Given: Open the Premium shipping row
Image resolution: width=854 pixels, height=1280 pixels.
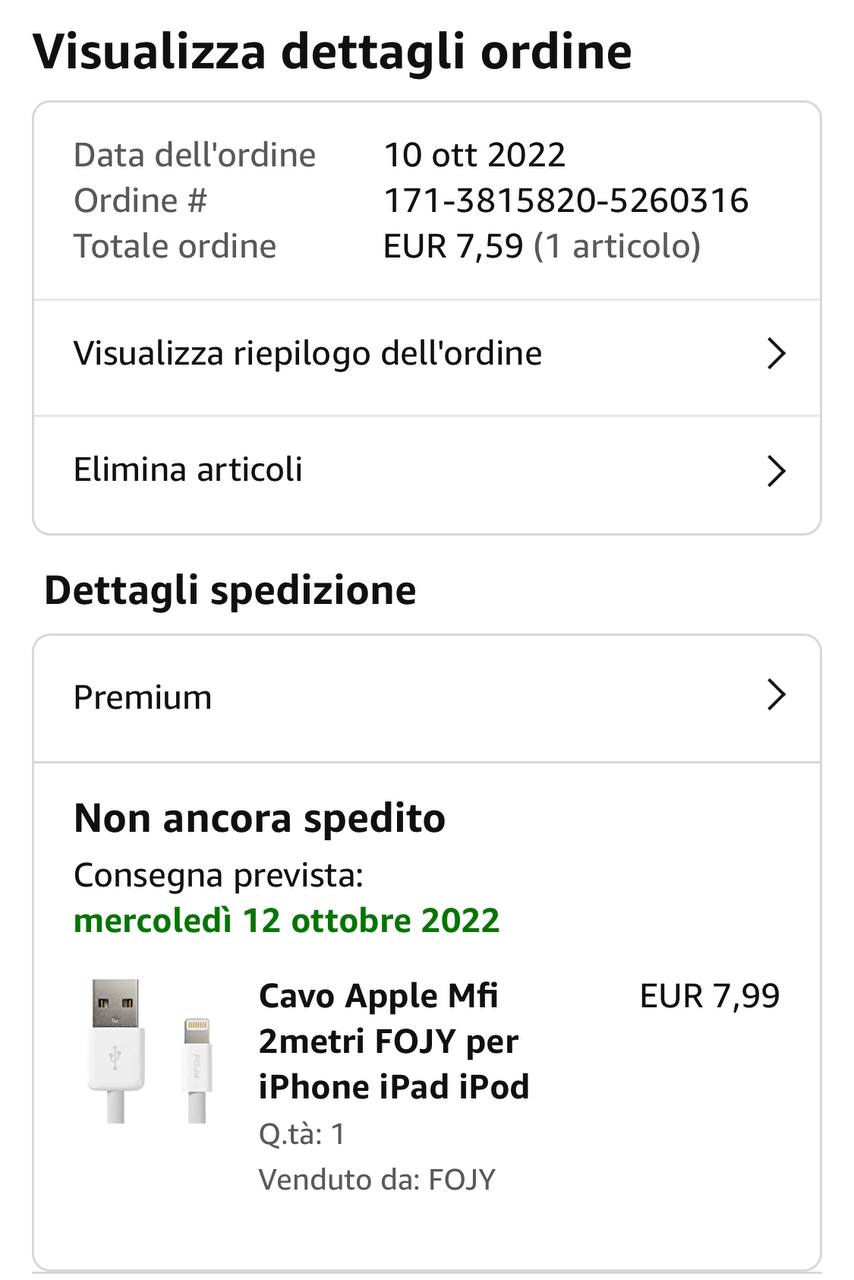Looking at the screenshot, I should (427, 698).
